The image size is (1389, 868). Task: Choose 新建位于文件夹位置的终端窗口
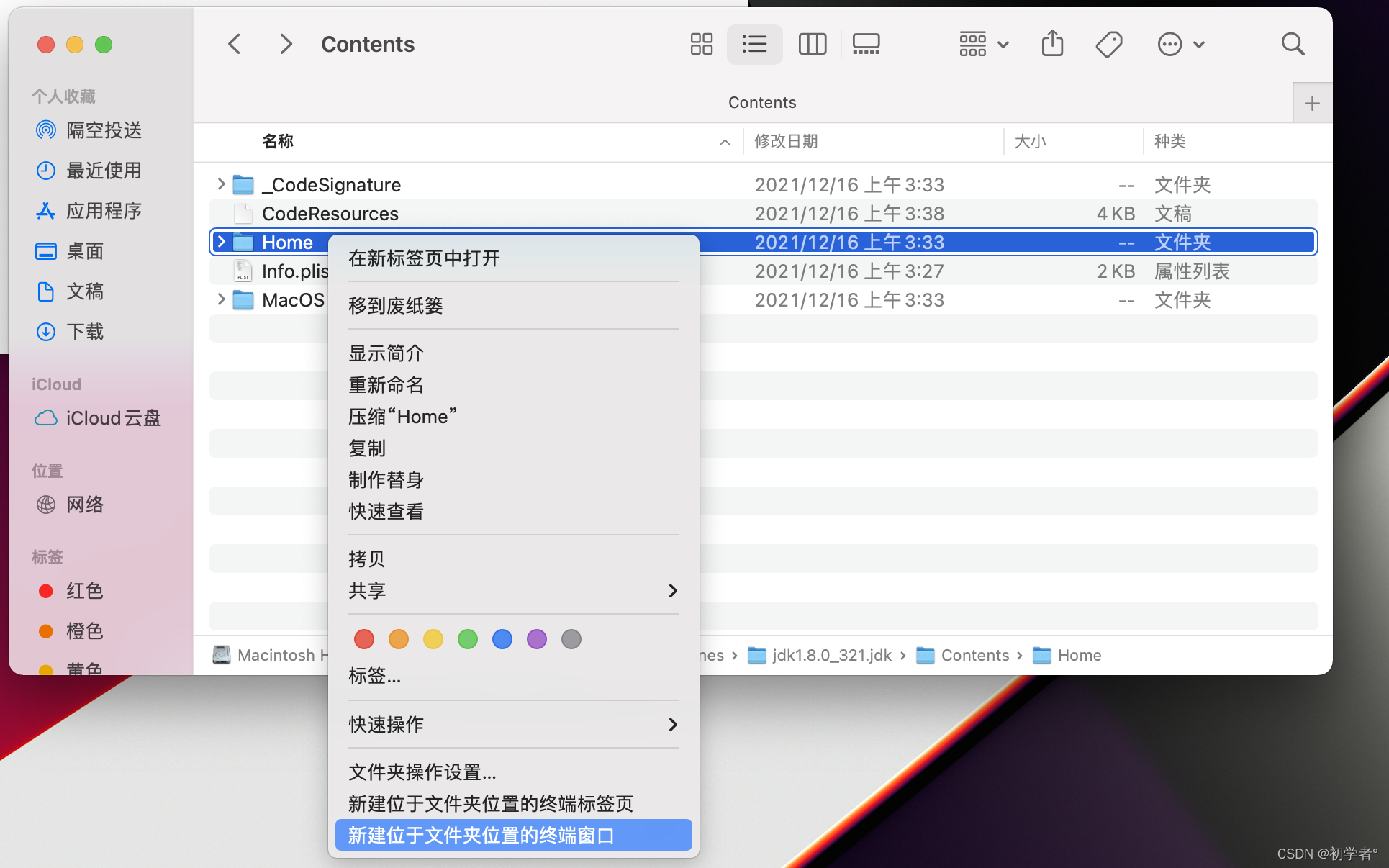coord(512,836)
